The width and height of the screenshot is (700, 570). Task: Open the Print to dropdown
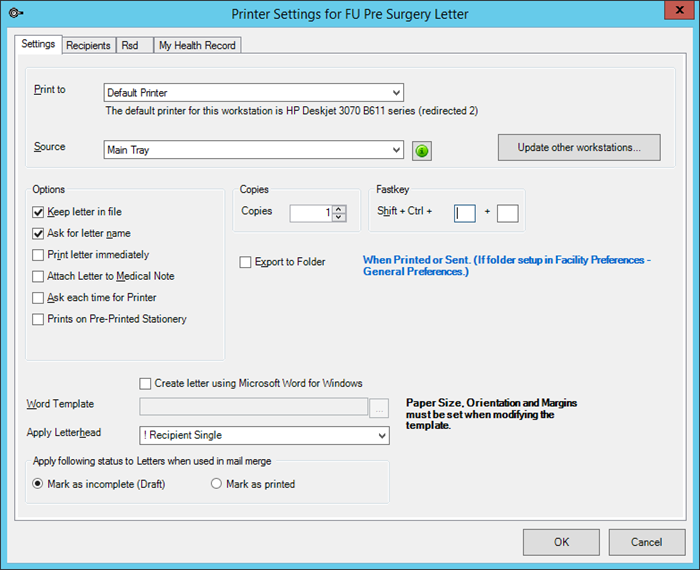396,93
